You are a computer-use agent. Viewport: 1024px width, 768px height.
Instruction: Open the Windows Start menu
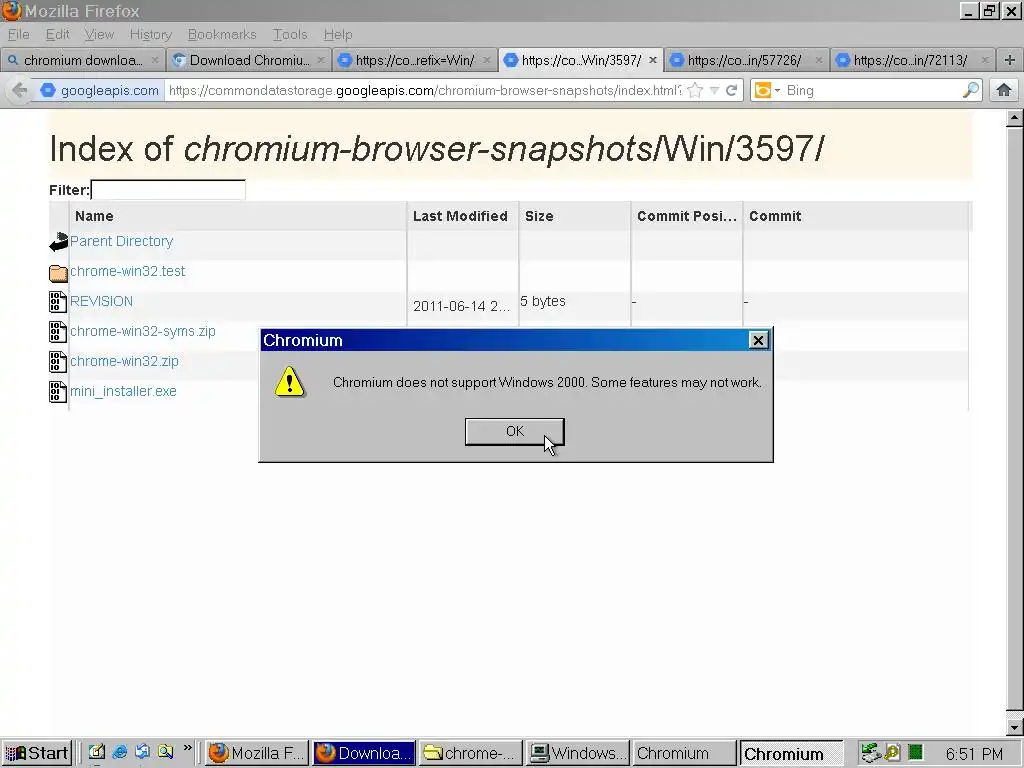[37, 753]
